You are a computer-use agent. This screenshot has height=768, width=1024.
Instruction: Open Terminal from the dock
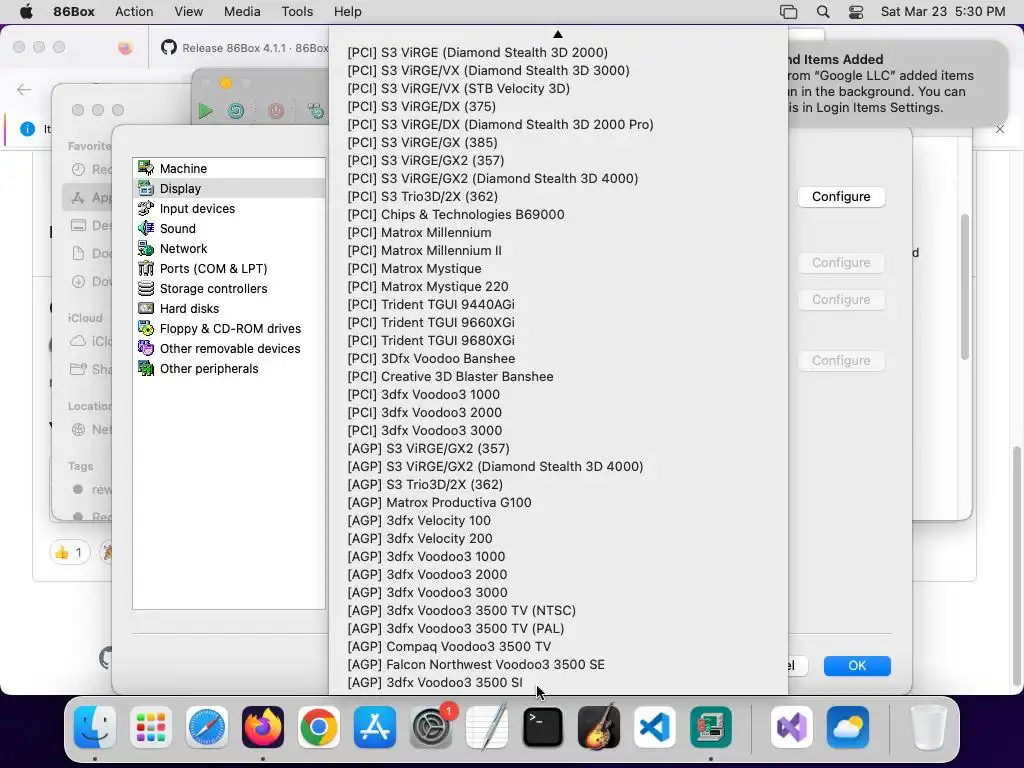[543, 727]
